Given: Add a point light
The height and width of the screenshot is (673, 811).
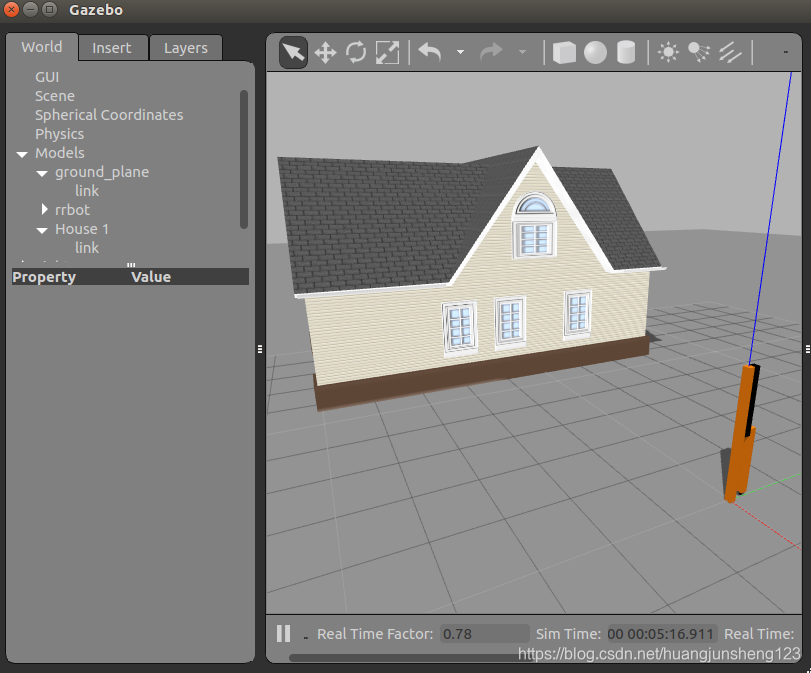Looking at the screenshot, I should pyautogui.click(x=668, y=53).
